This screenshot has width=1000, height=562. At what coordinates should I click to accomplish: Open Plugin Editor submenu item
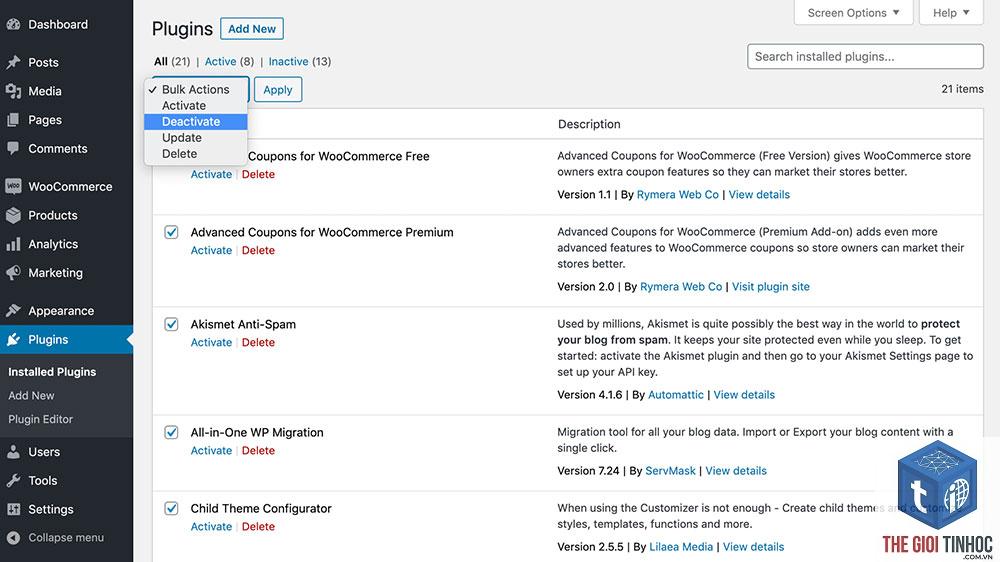pyautogui.click(x=40, y=419)
